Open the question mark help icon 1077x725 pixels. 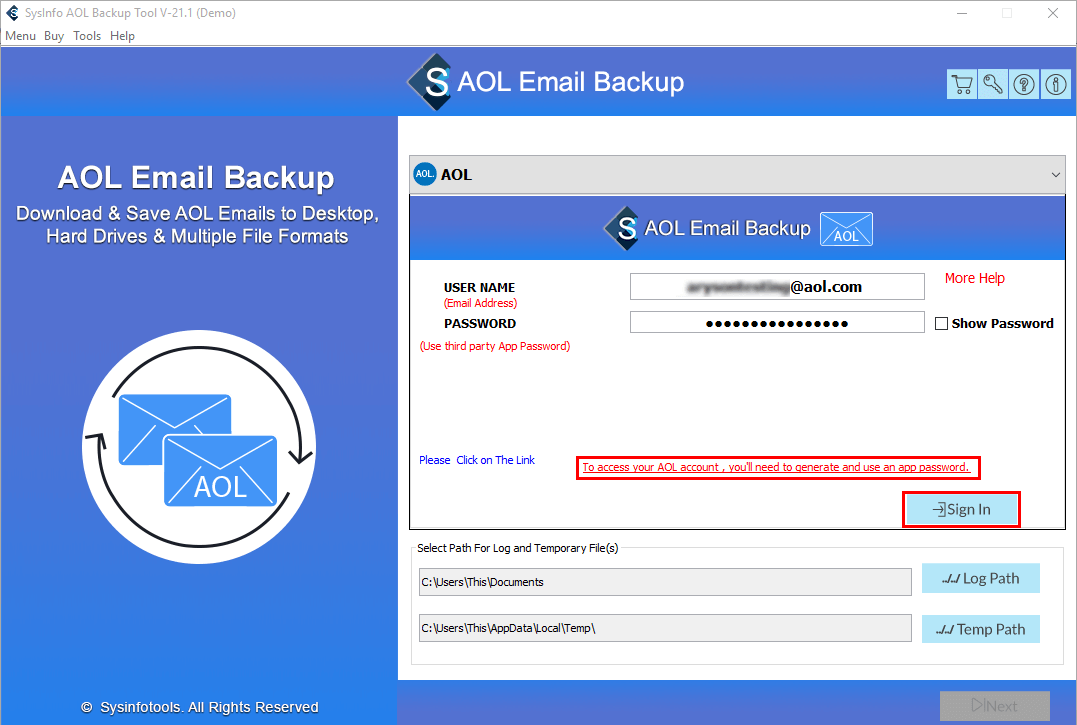click(x=1024, y=84)
